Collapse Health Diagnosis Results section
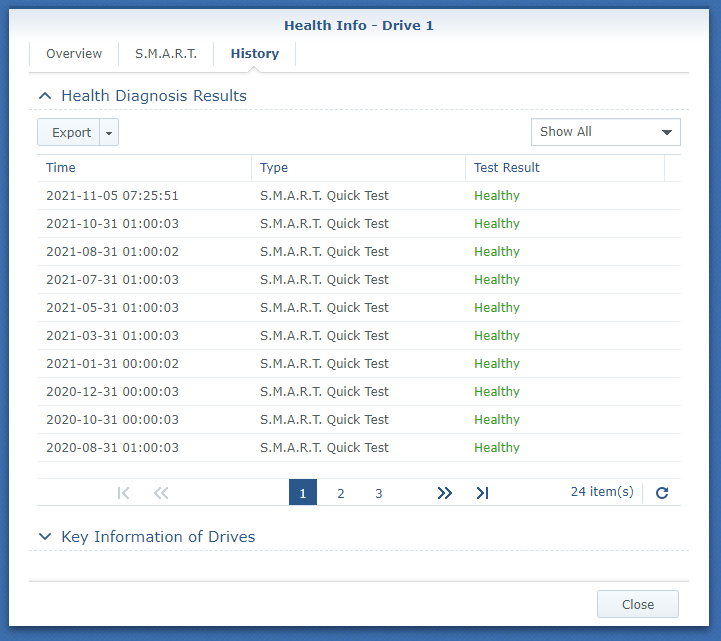The height and width of the screenshot is (641, 721). (x=45, y=96)
